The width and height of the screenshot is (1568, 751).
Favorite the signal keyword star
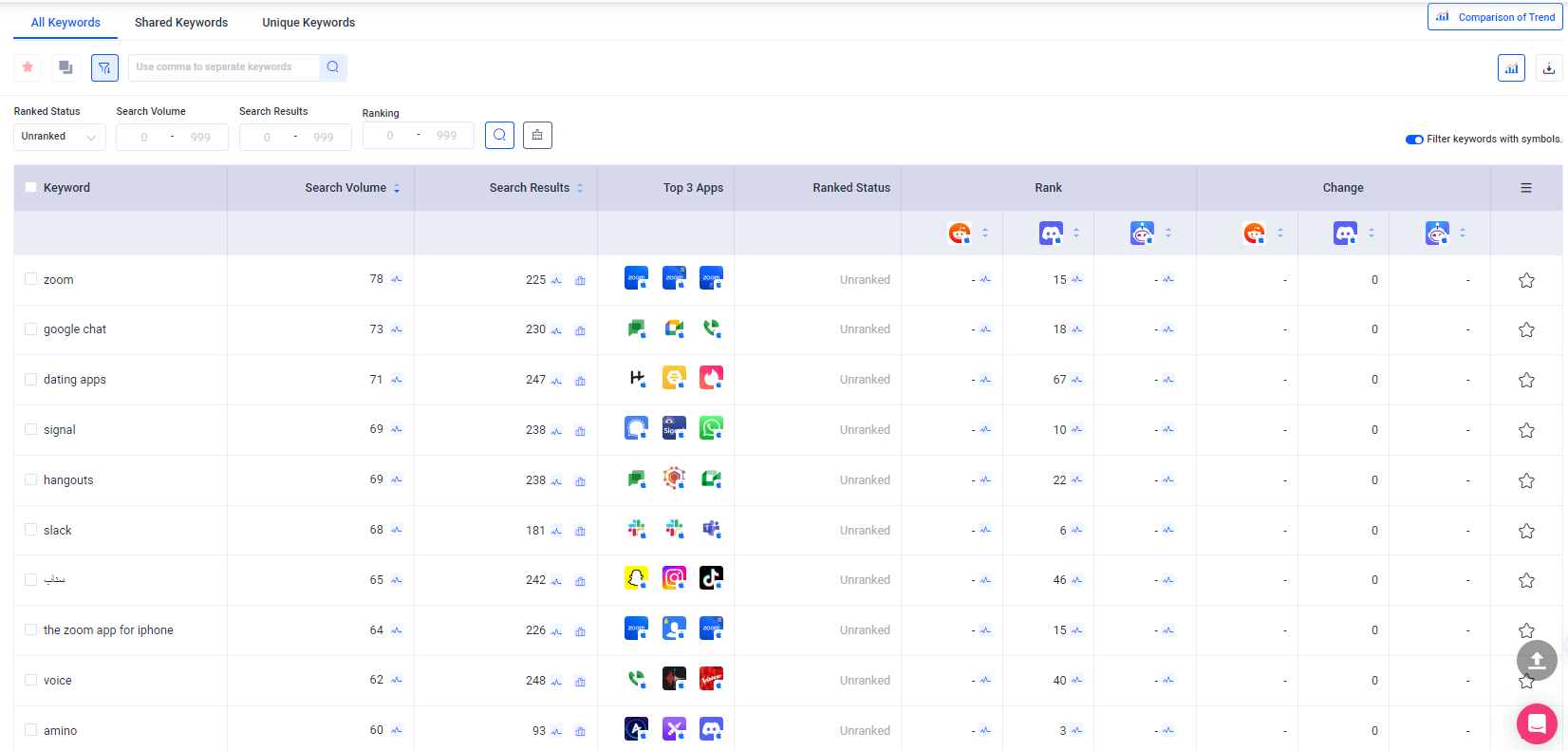click(1526, 430)
